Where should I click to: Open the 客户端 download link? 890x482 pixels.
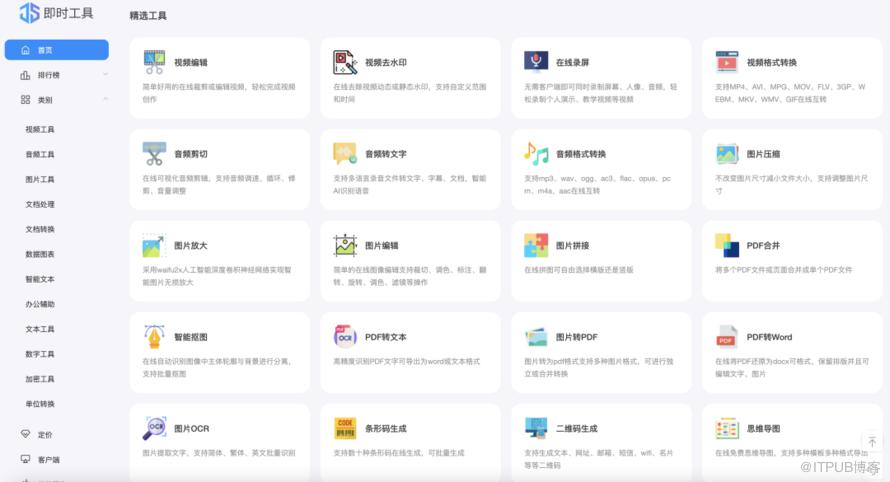[49, 460]
